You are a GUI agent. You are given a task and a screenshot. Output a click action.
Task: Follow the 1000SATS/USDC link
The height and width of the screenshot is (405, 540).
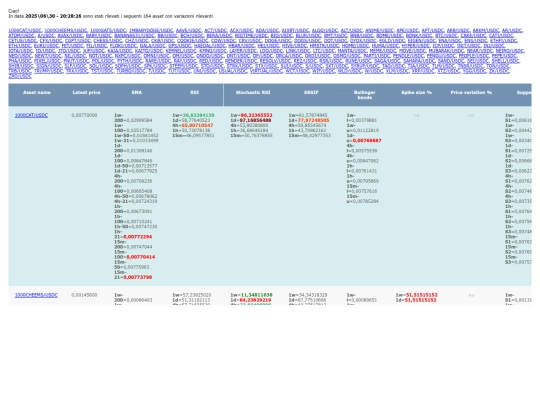108,30
